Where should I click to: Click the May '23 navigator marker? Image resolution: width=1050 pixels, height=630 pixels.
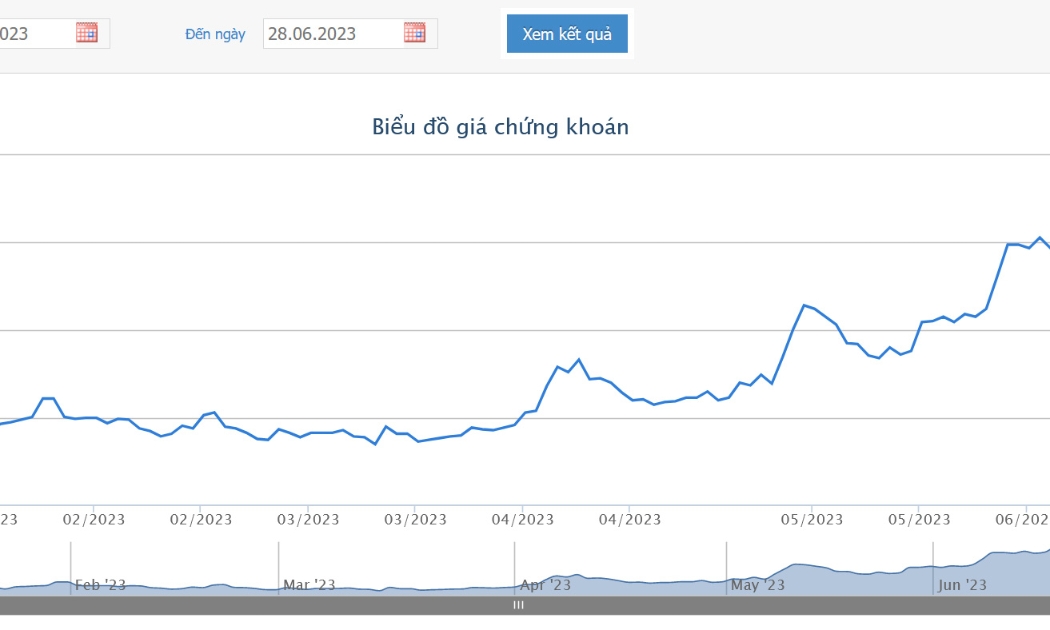pyautogui.click(x=757, y=585)
